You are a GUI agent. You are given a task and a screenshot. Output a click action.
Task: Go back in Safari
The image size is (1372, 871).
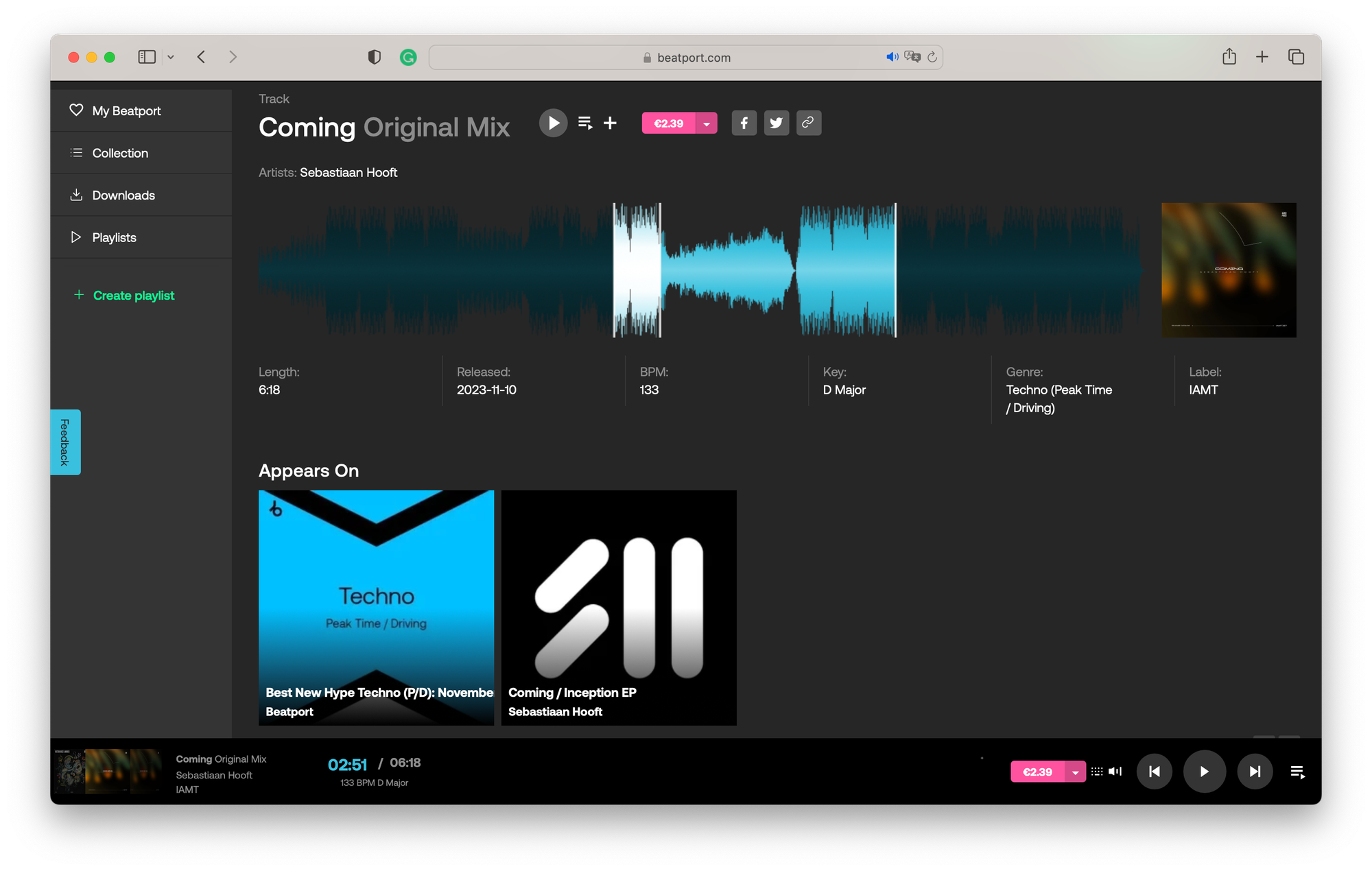point(201,57)
